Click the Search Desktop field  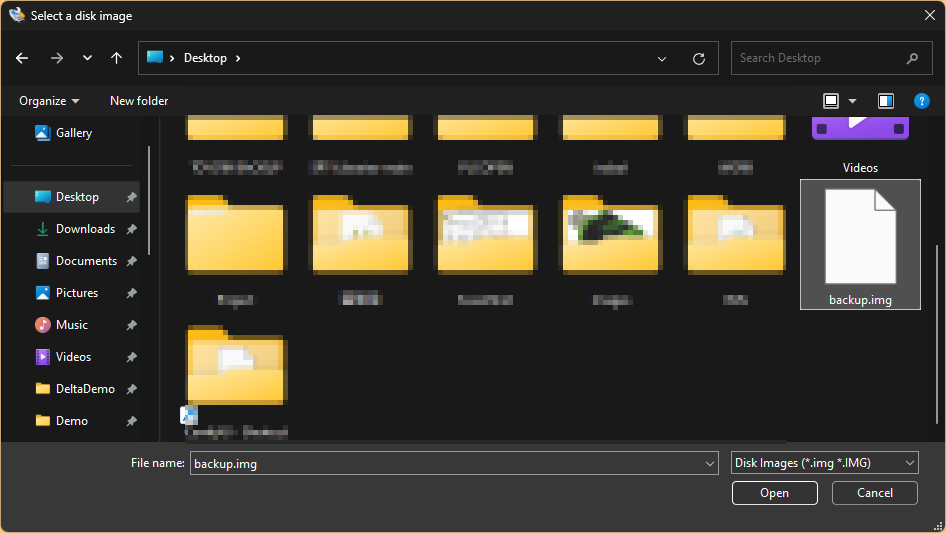(x=831, y=58)
